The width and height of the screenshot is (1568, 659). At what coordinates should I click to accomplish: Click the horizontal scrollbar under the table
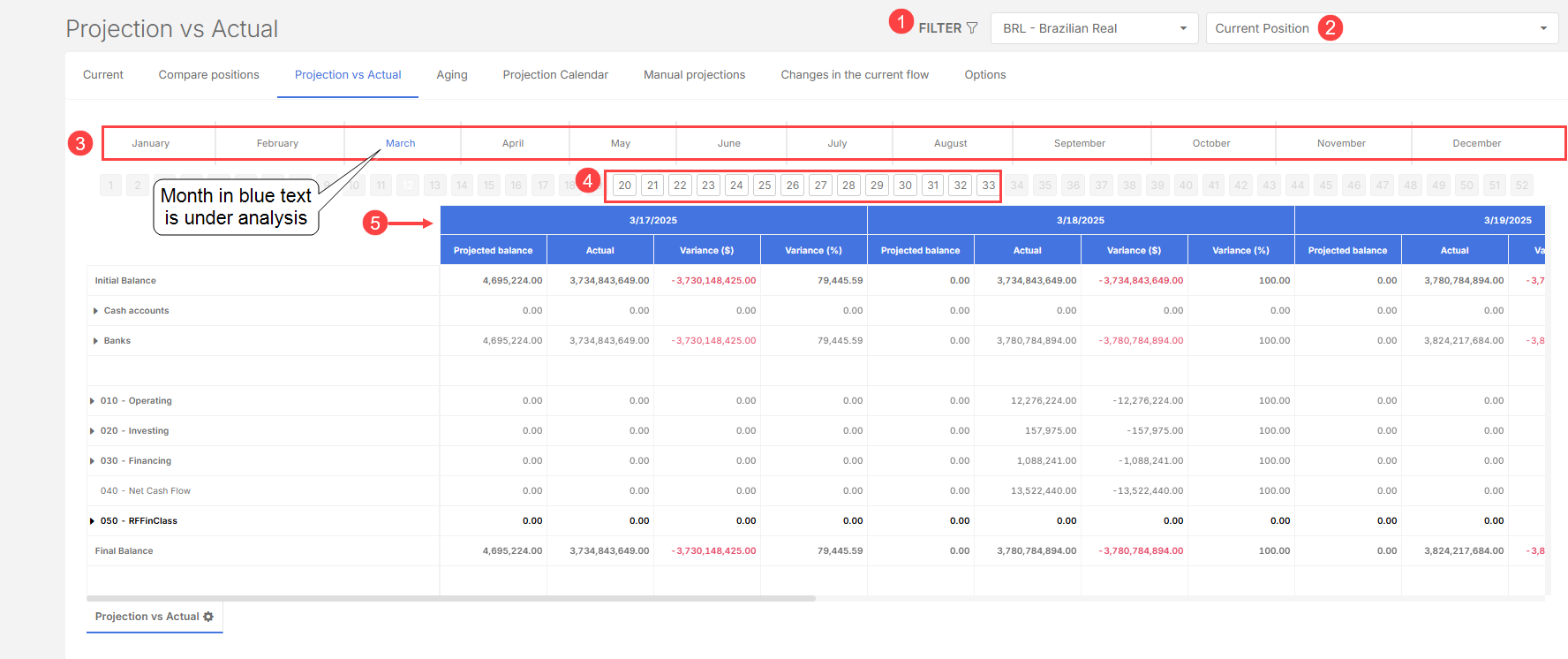pos(450,598)
